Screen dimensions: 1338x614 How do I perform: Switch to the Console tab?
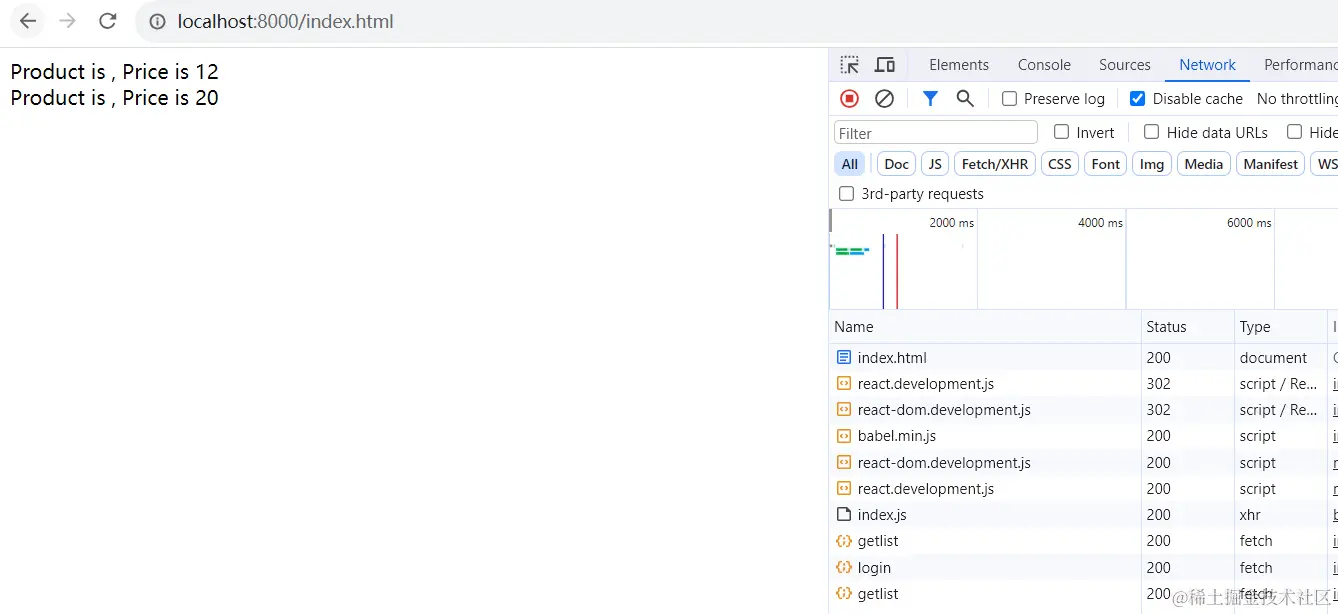click(1044, 65)
